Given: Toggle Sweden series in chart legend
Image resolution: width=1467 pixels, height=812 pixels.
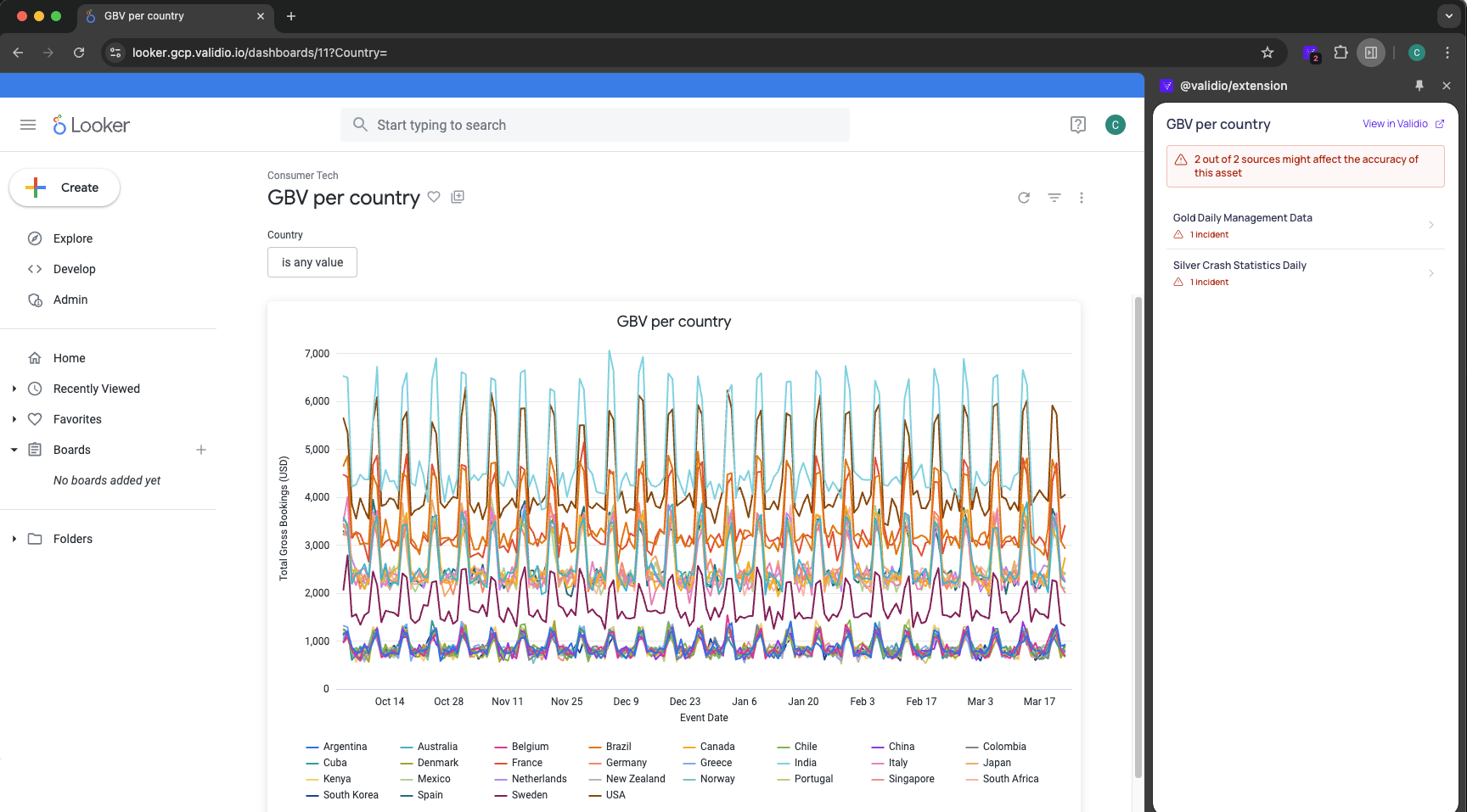Looking at the screenshot, I should coord(520,795).
